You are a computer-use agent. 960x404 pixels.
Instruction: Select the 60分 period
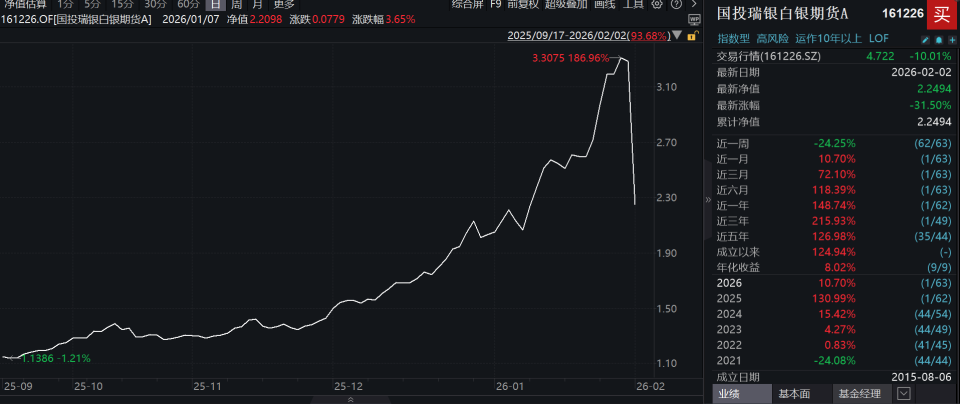pos(189,4)
